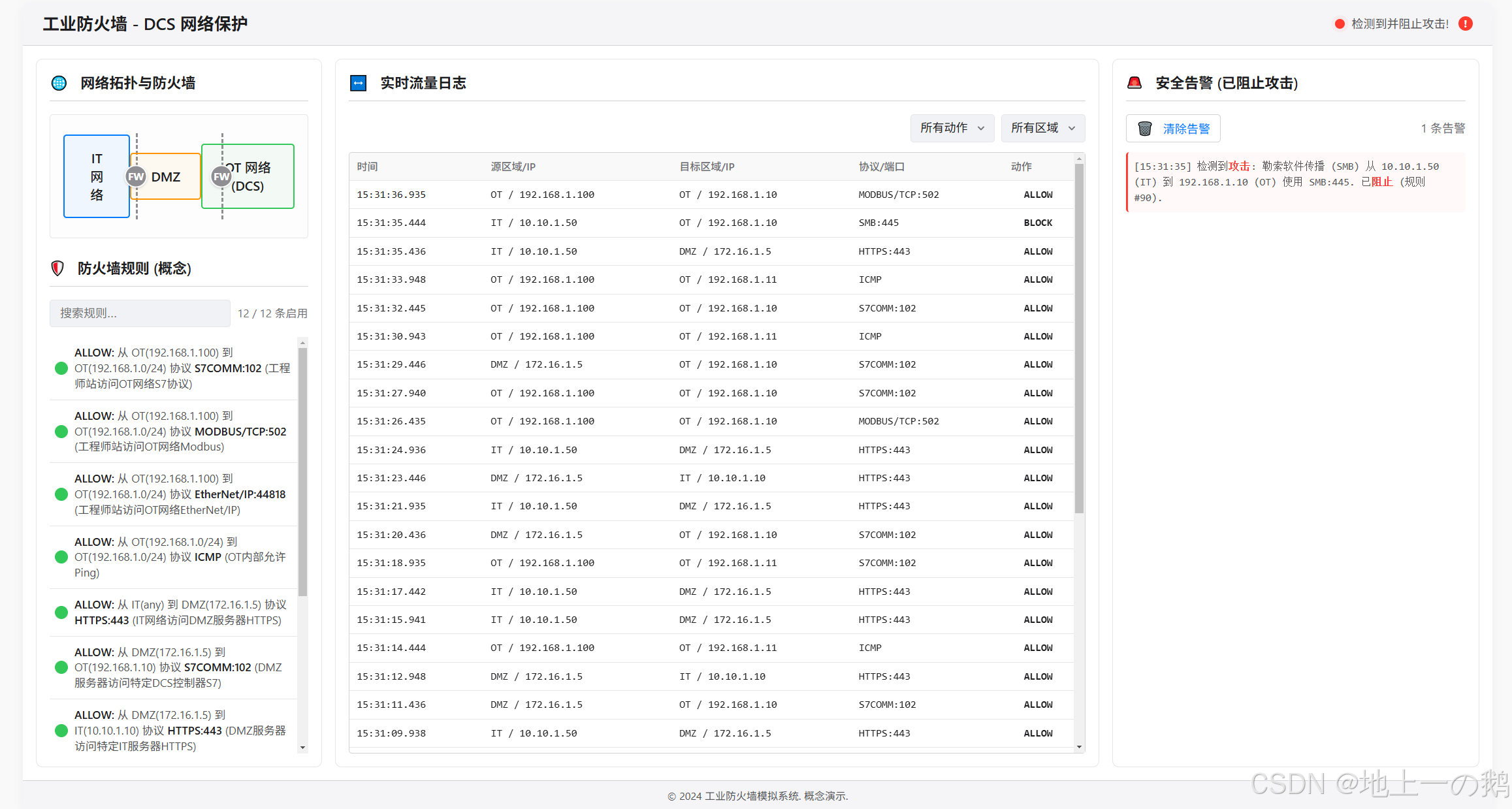Click the traffic log arrows icon
The height and width of the screenshot is (809, 1512).
(x=358, y=83)
